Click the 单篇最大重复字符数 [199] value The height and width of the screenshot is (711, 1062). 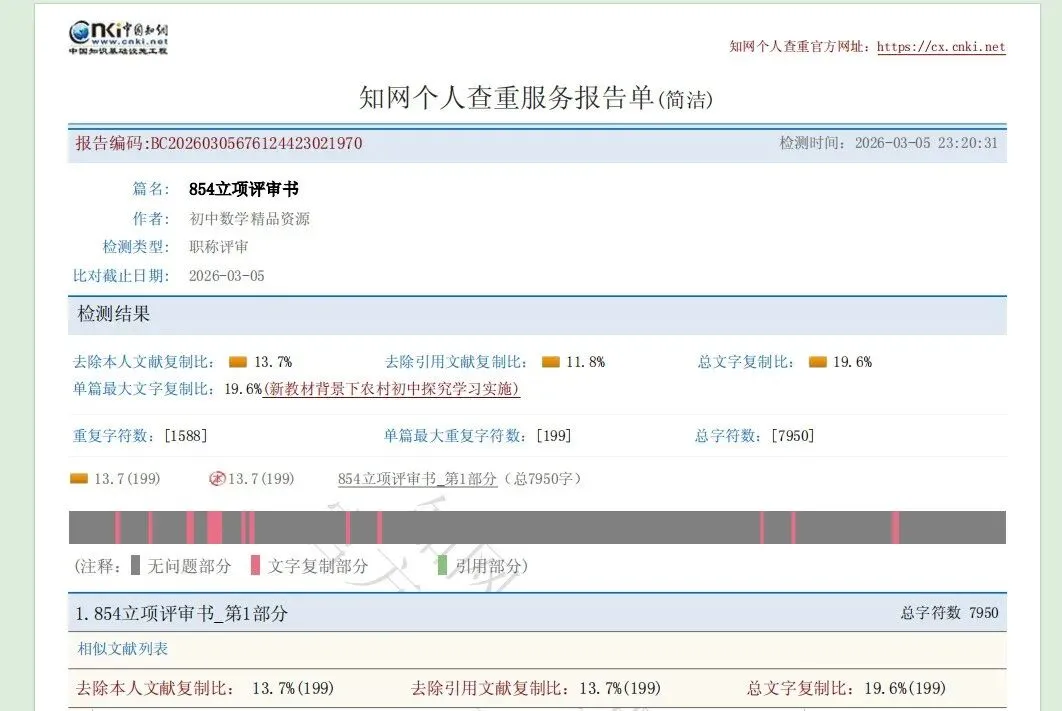[553, 435]
